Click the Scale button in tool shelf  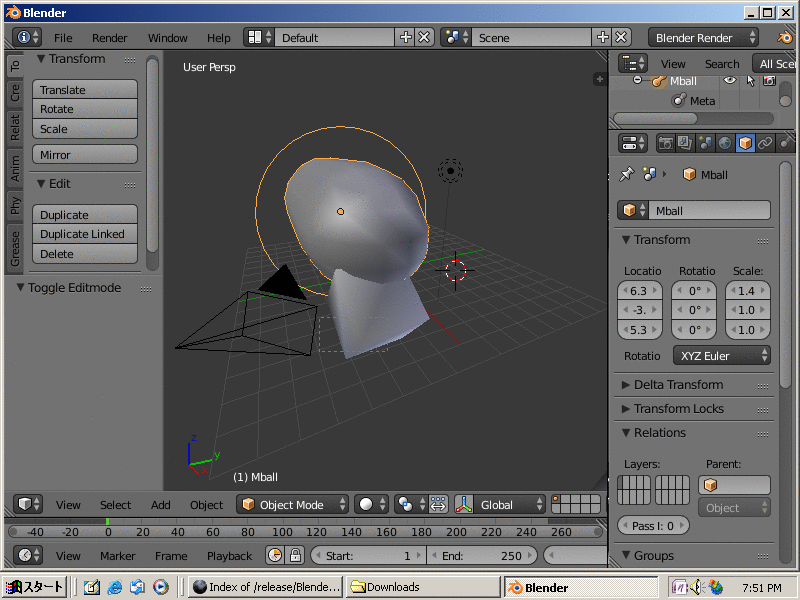(x=85, y=129)
